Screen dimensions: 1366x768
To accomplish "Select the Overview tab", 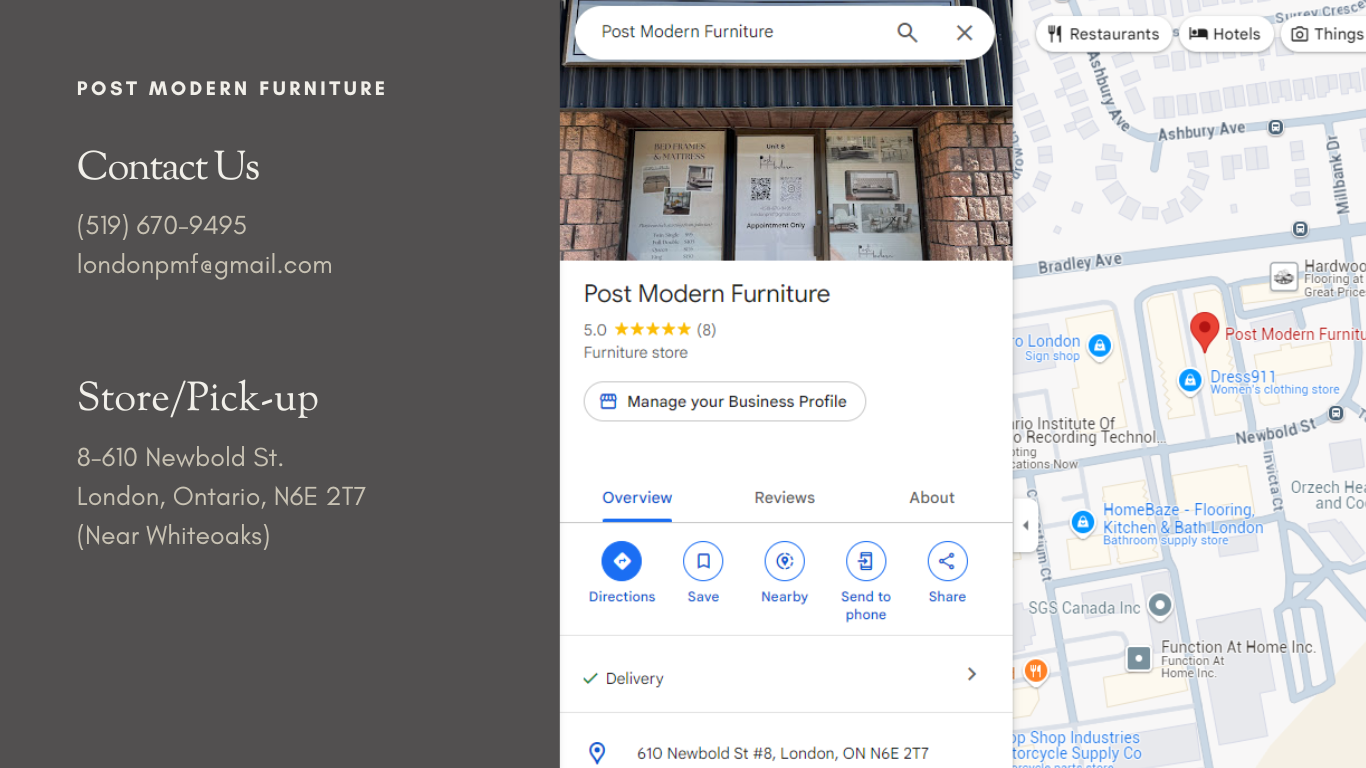I will click(x=637, y=498).
